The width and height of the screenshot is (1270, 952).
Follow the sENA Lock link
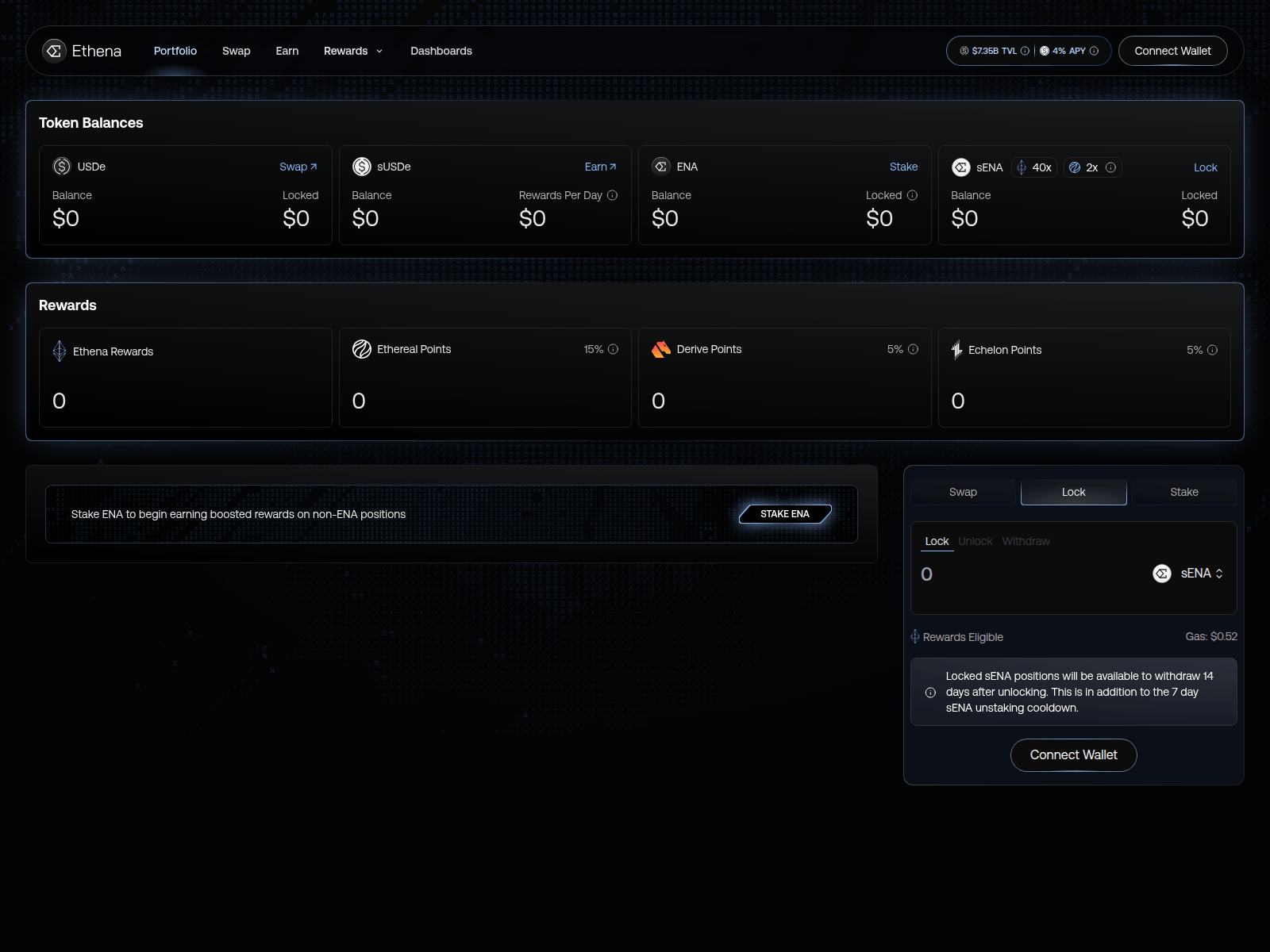(1205, 167)
